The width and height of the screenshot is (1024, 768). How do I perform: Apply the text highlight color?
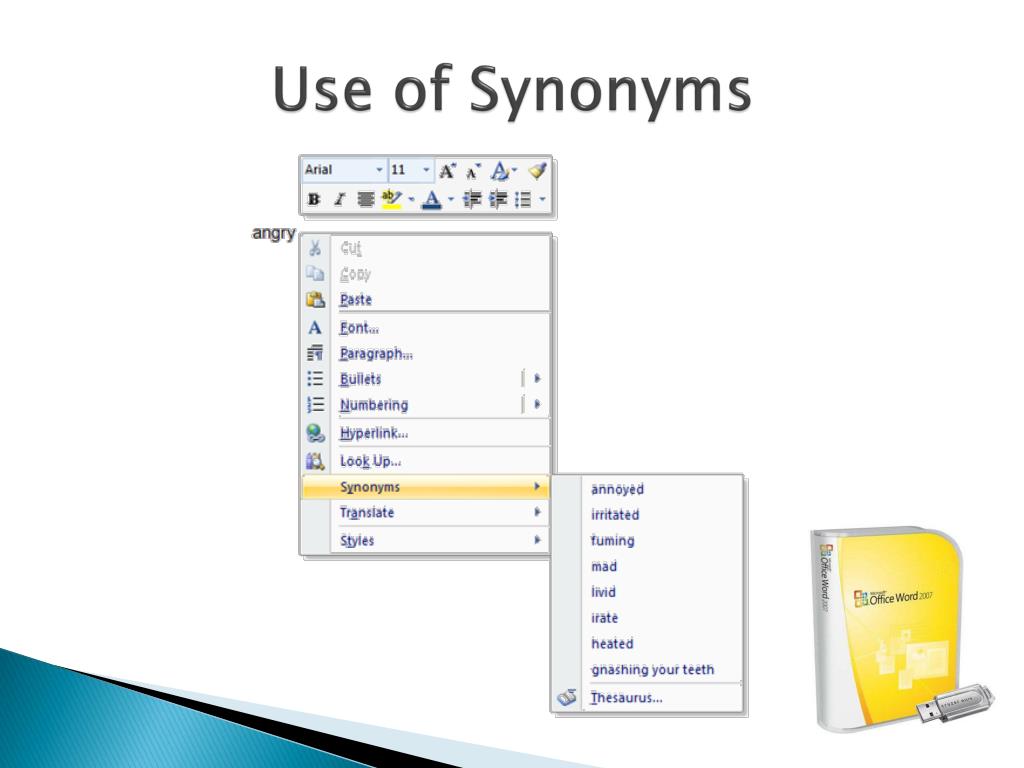(x=391, y=199)
